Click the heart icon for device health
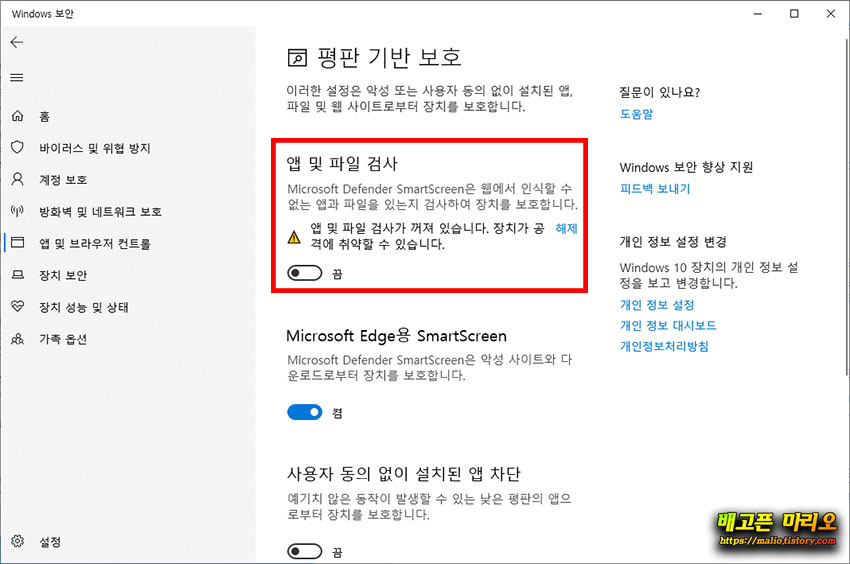The width and height of the screenshot is (850, 564). 17,306
